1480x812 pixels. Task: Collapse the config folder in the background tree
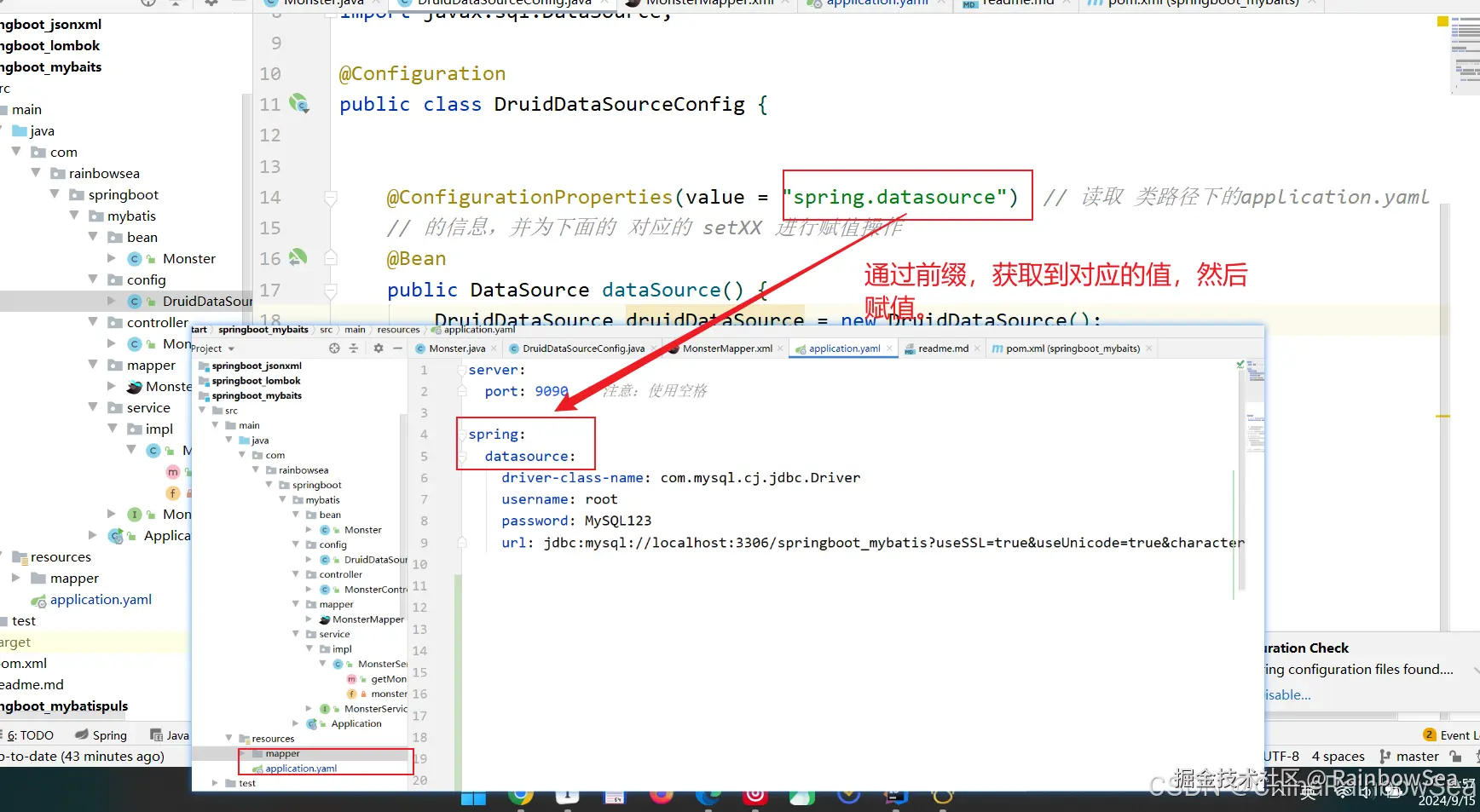click(x=93, y=279)
